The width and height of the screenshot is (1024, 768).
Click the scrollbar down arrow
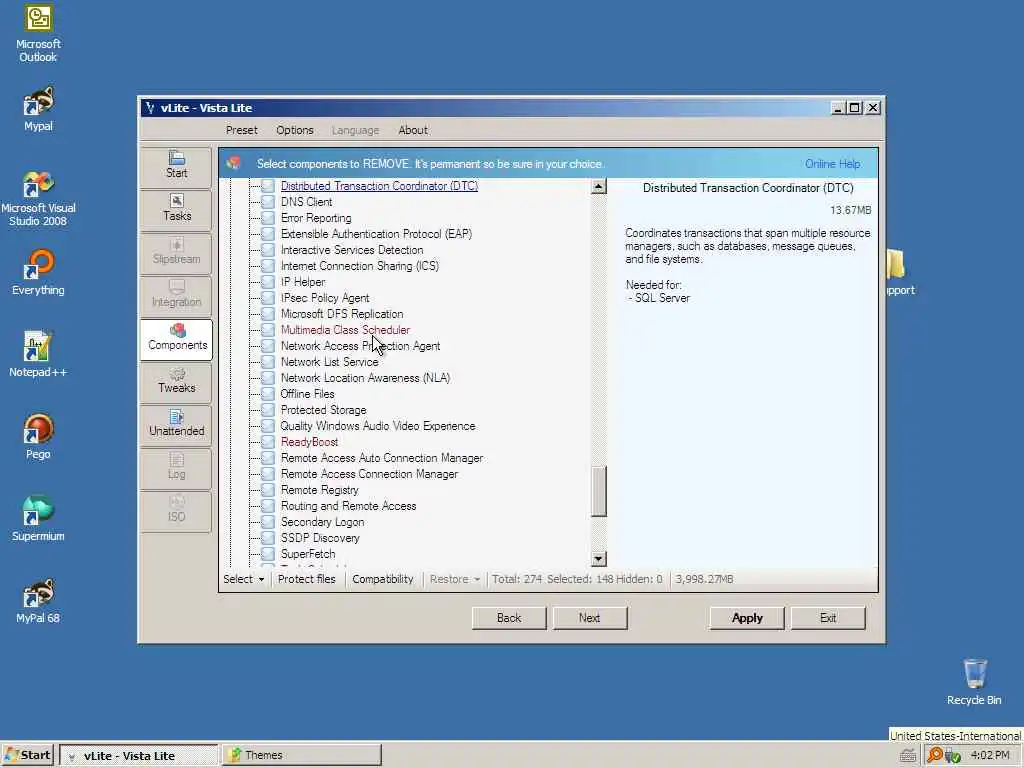pyautogui.click(x=599, y=559)
